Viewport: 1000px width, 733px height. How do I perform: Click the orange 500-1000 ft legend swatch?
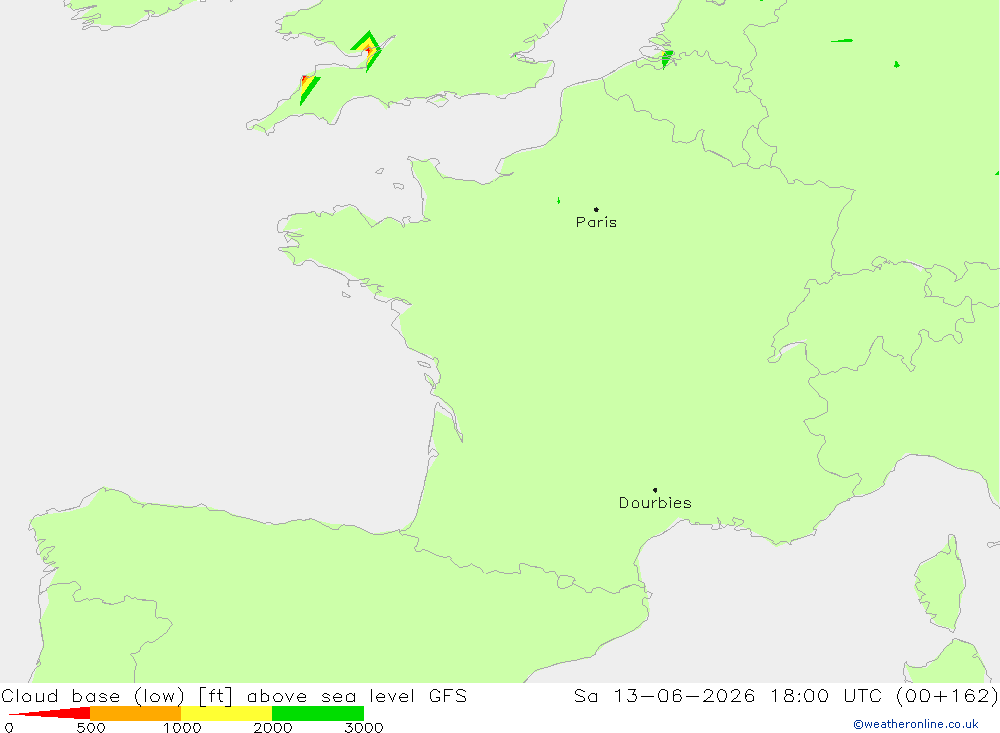135,713
